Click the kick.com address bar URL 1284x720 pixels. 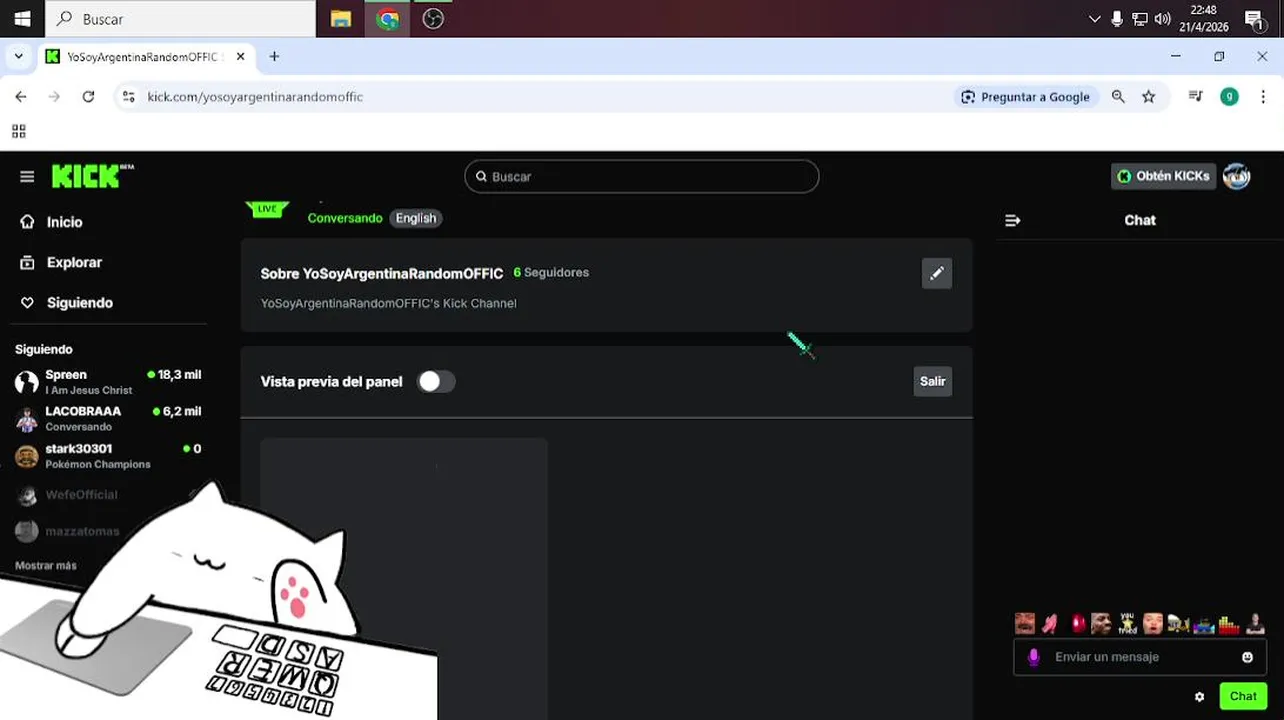tap(255, 97)
